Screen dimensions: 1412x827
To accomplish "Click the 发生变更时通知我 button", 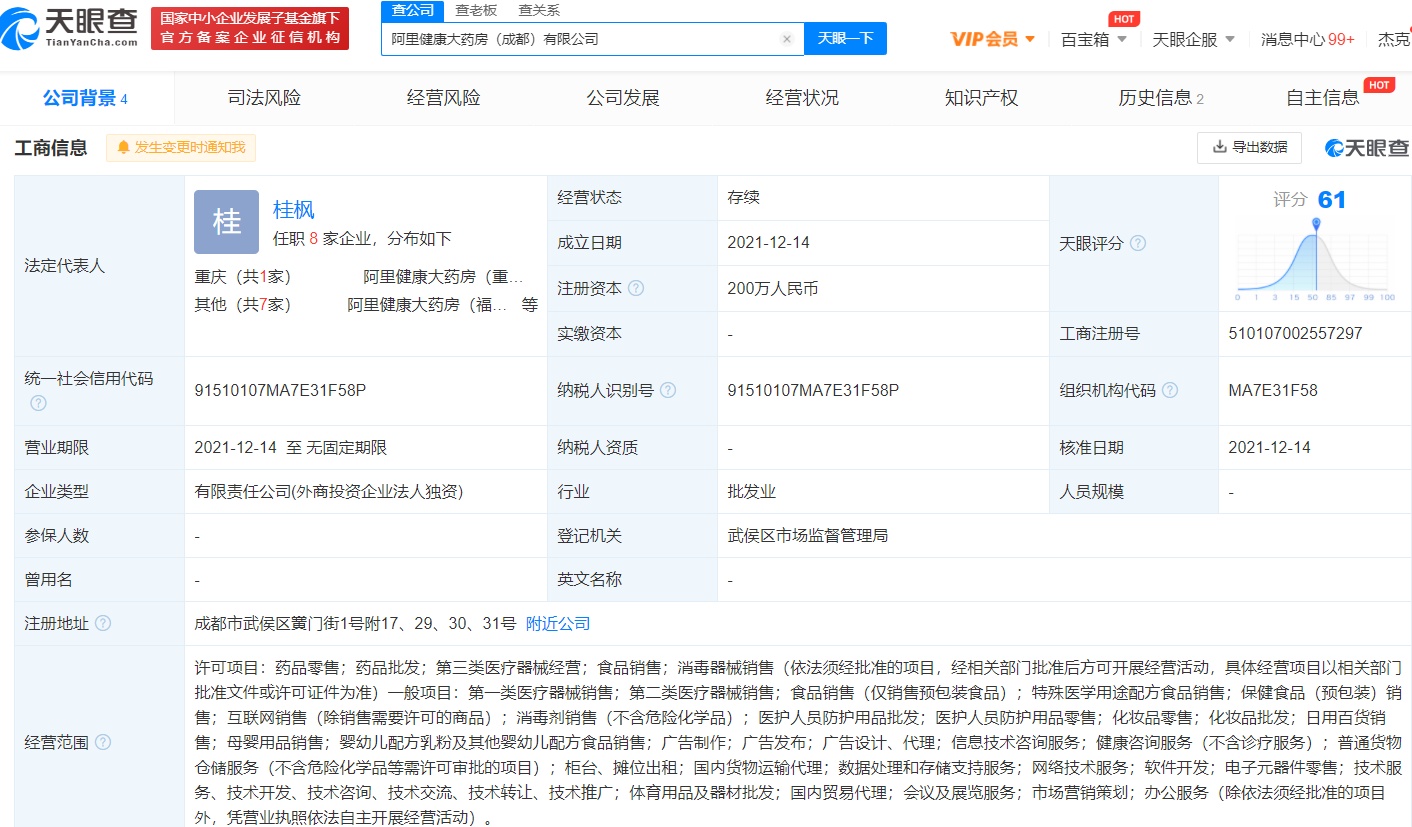I will pyautogui.click(x=181, y=148).
